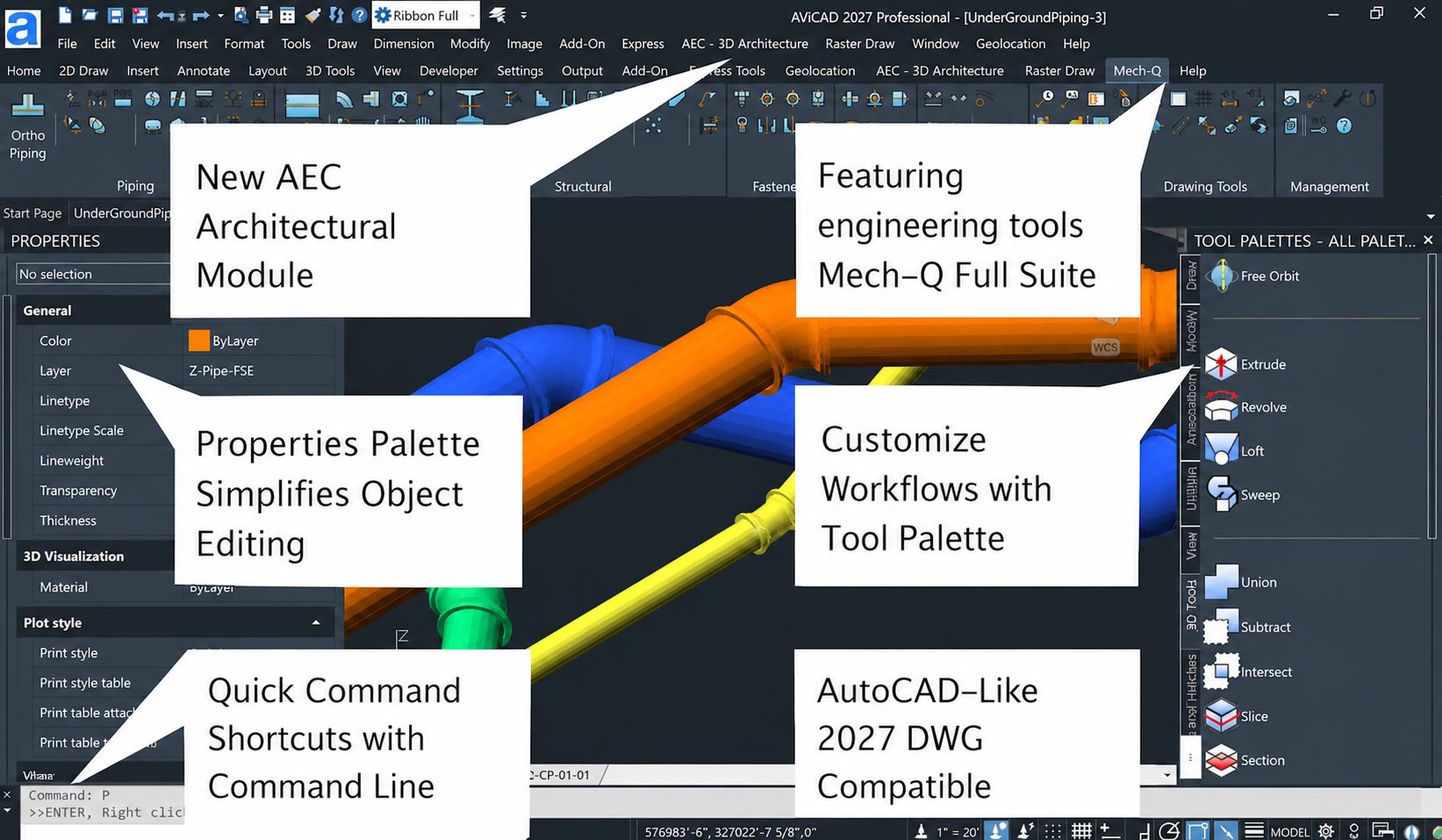
Task: Click the Undo arrow icon
Action: 165,15
